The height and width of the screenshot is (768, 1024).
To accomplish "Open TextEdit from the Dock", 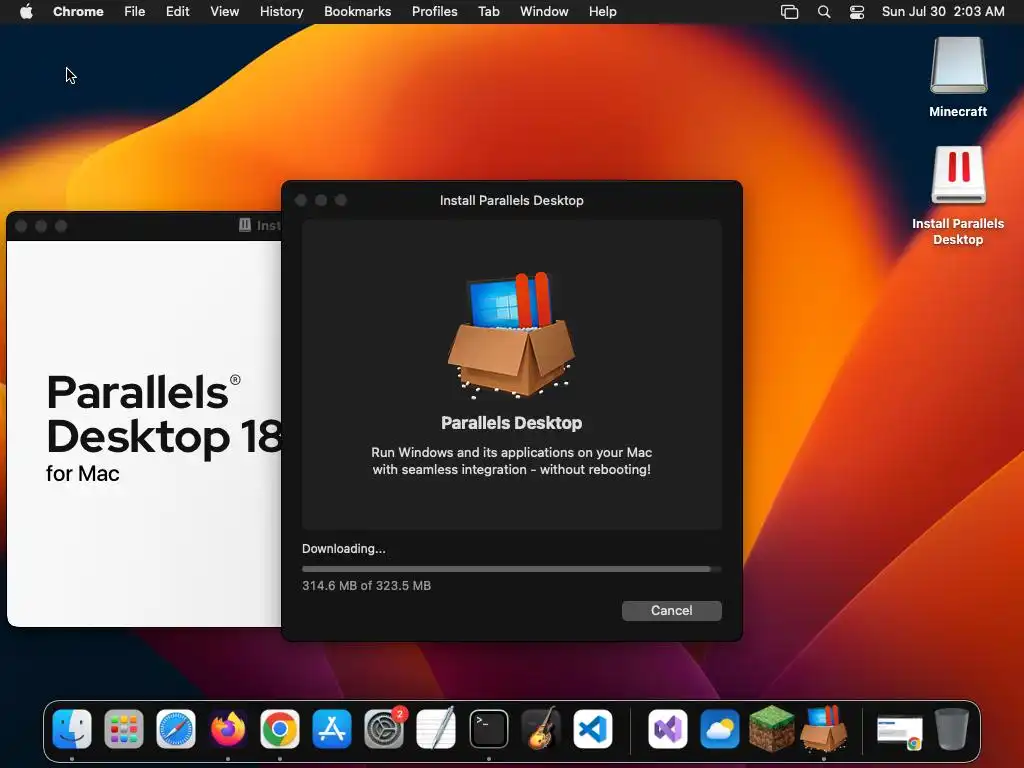I will click(436, 729).
